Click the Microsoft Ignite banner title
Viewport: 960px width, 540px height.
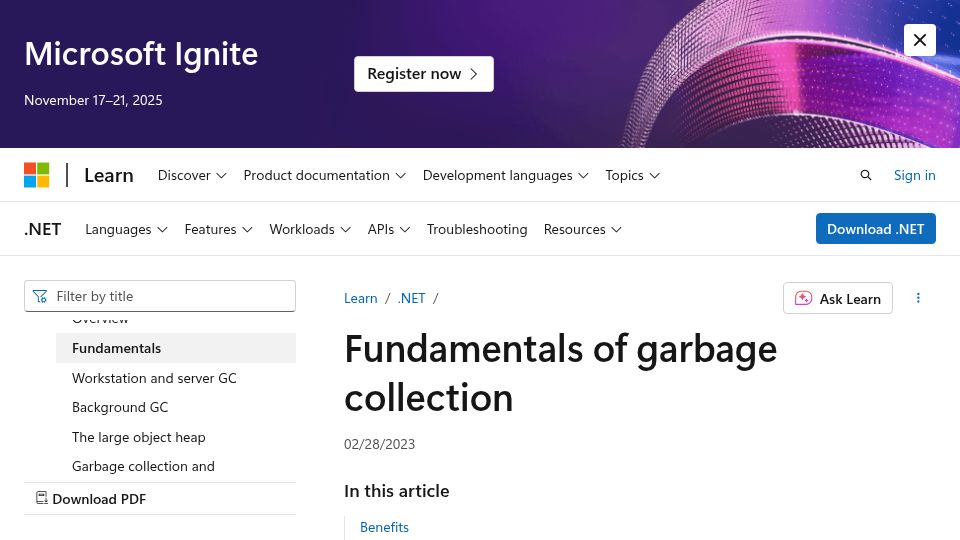point(141,54)
